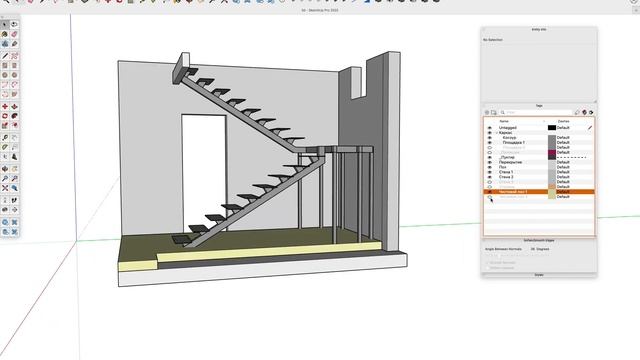Click beige swatch of Чистовой пол 1

(552, 191)
